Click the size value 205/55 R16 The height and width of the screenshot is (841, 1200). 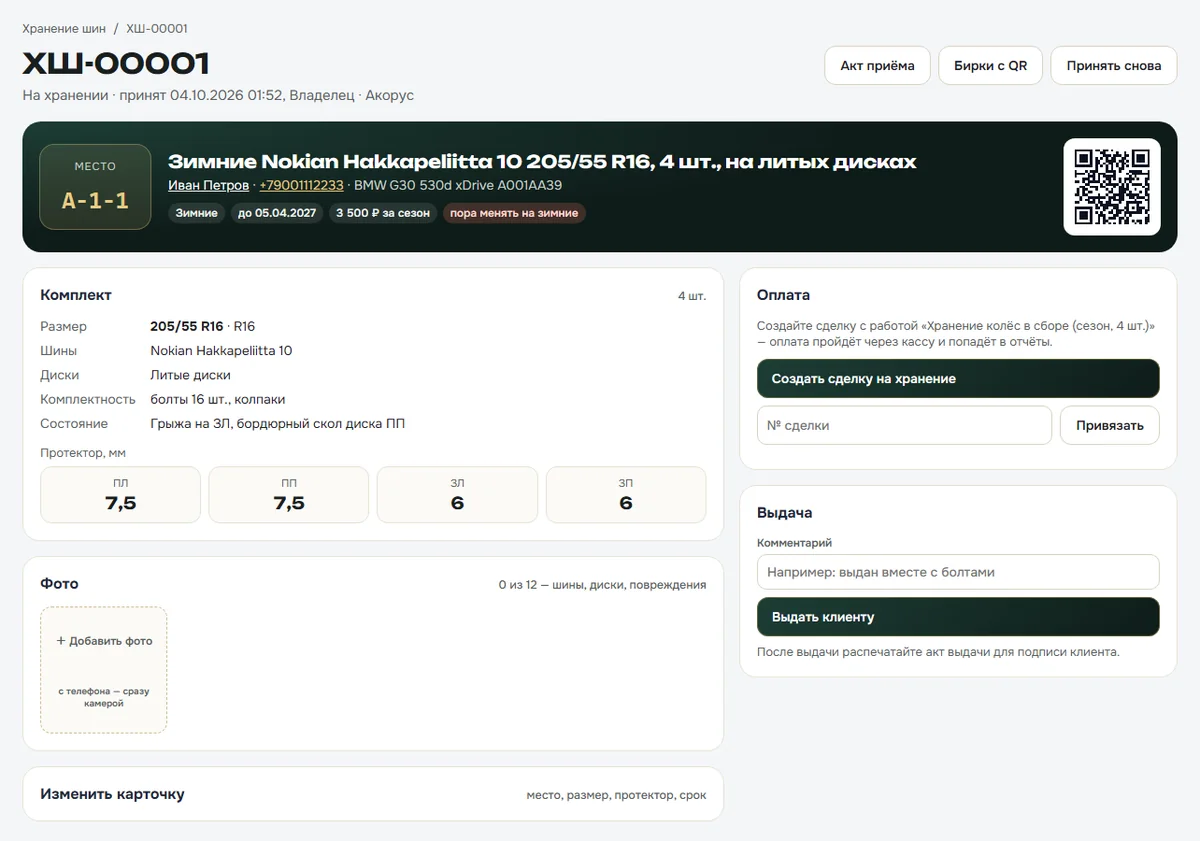tap(187, 326)
